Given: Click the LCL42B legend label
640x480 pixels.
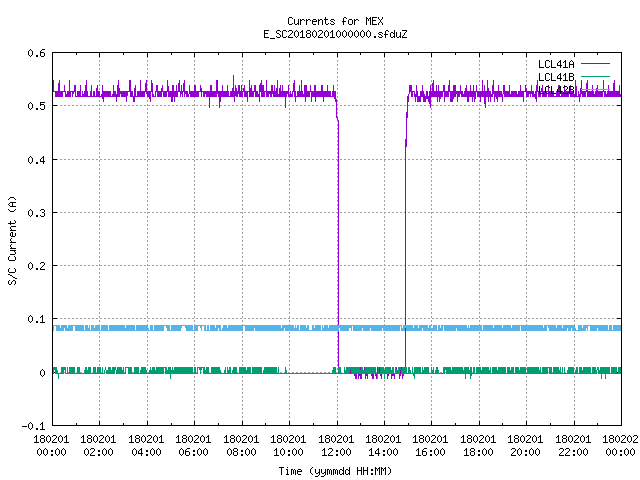Looking at the screenshot, I should click(x=556, y=90).
